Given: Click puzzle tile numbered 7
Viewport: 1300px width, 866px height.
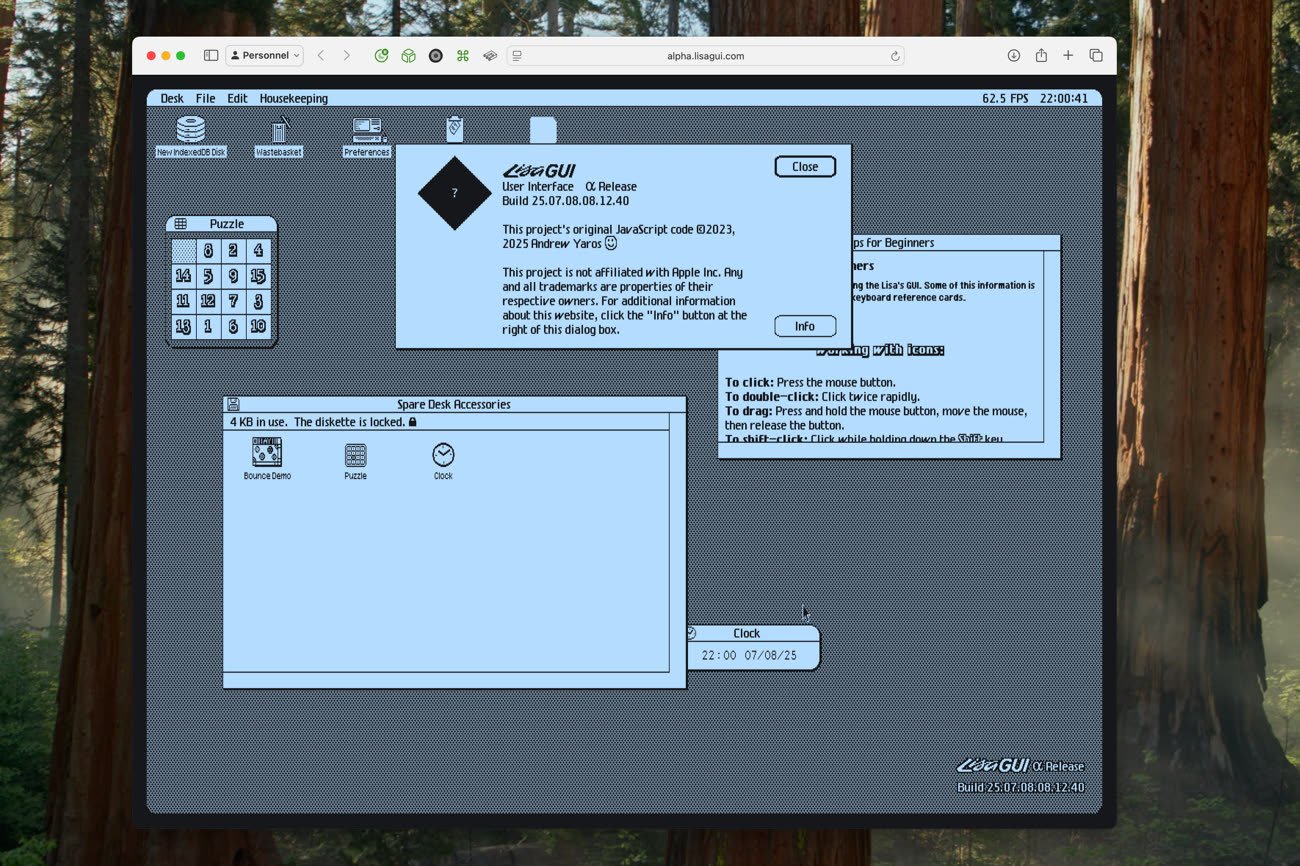Looking at the screenshot, I should [x=233, y=301].
